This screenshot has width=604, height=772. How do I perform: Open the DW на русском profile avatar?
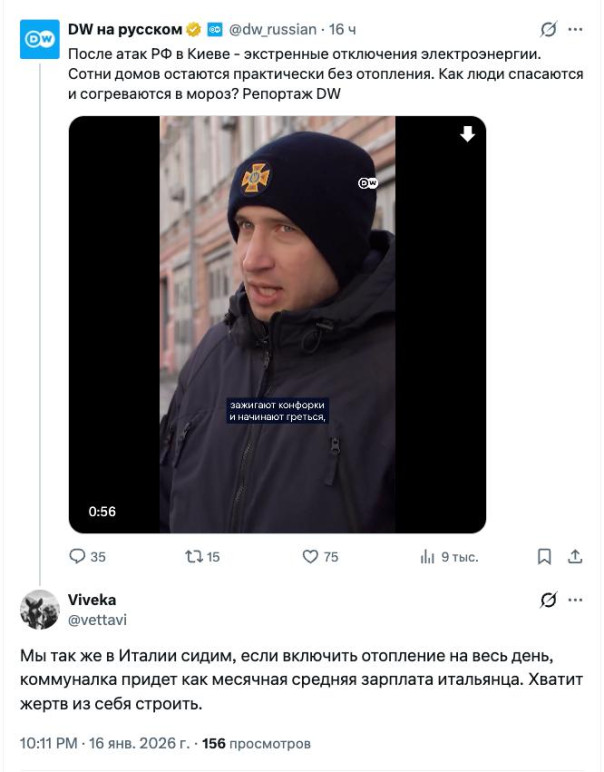coord(39,38)
